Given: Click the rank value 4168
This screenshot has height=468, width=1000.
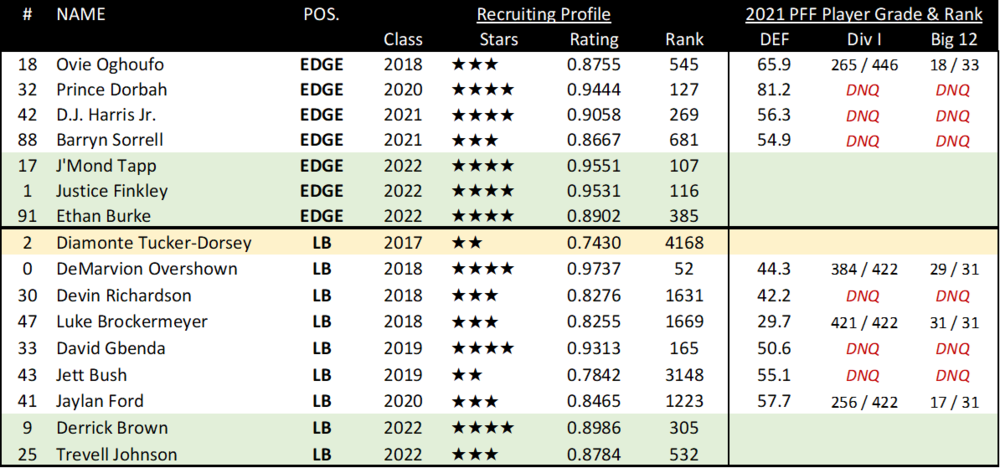Looking at the screenshot, I should coord(684,243).
